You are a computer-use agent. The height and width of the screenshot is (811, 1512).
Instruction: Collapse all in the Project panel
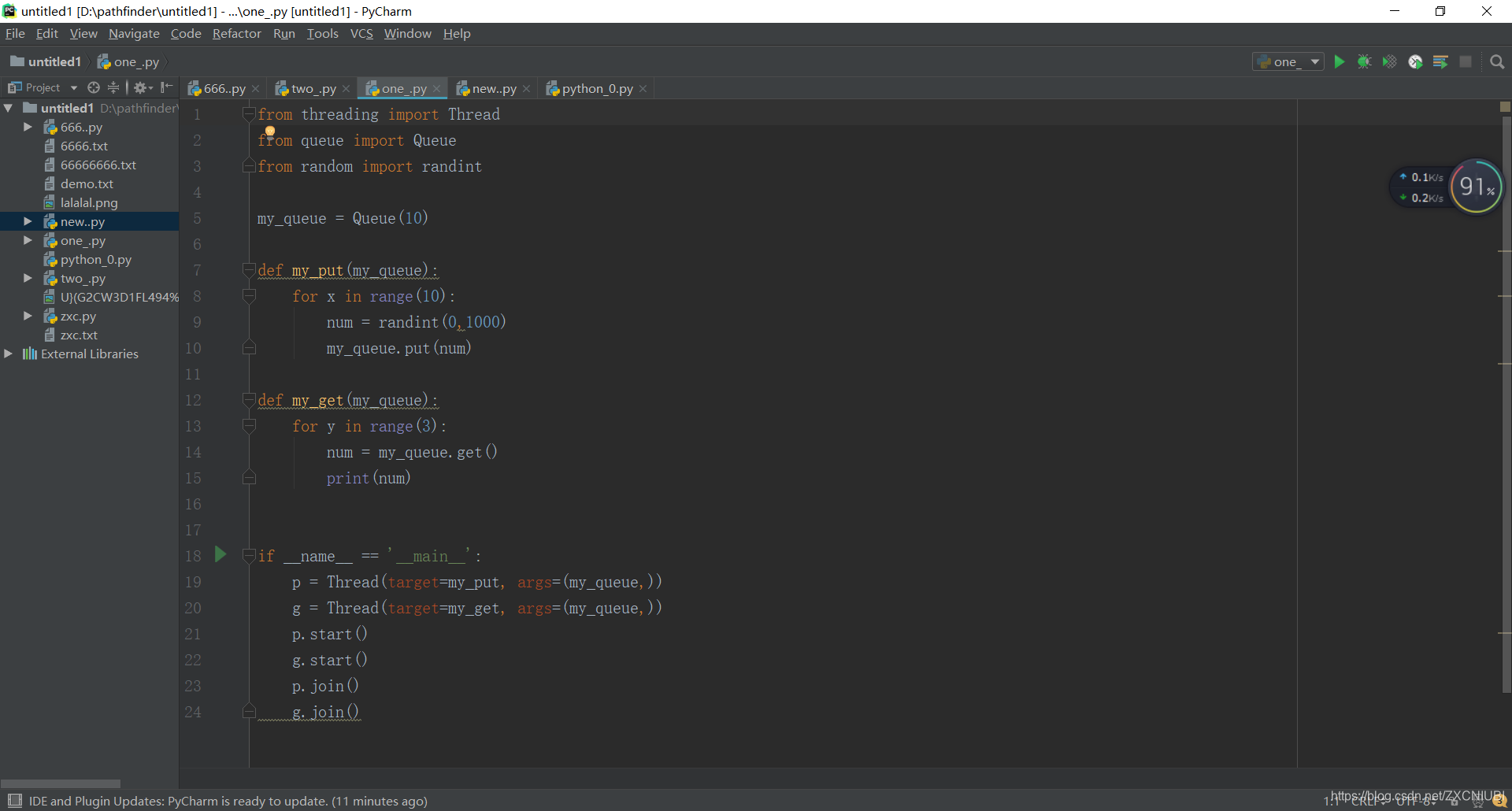(113, 87)
